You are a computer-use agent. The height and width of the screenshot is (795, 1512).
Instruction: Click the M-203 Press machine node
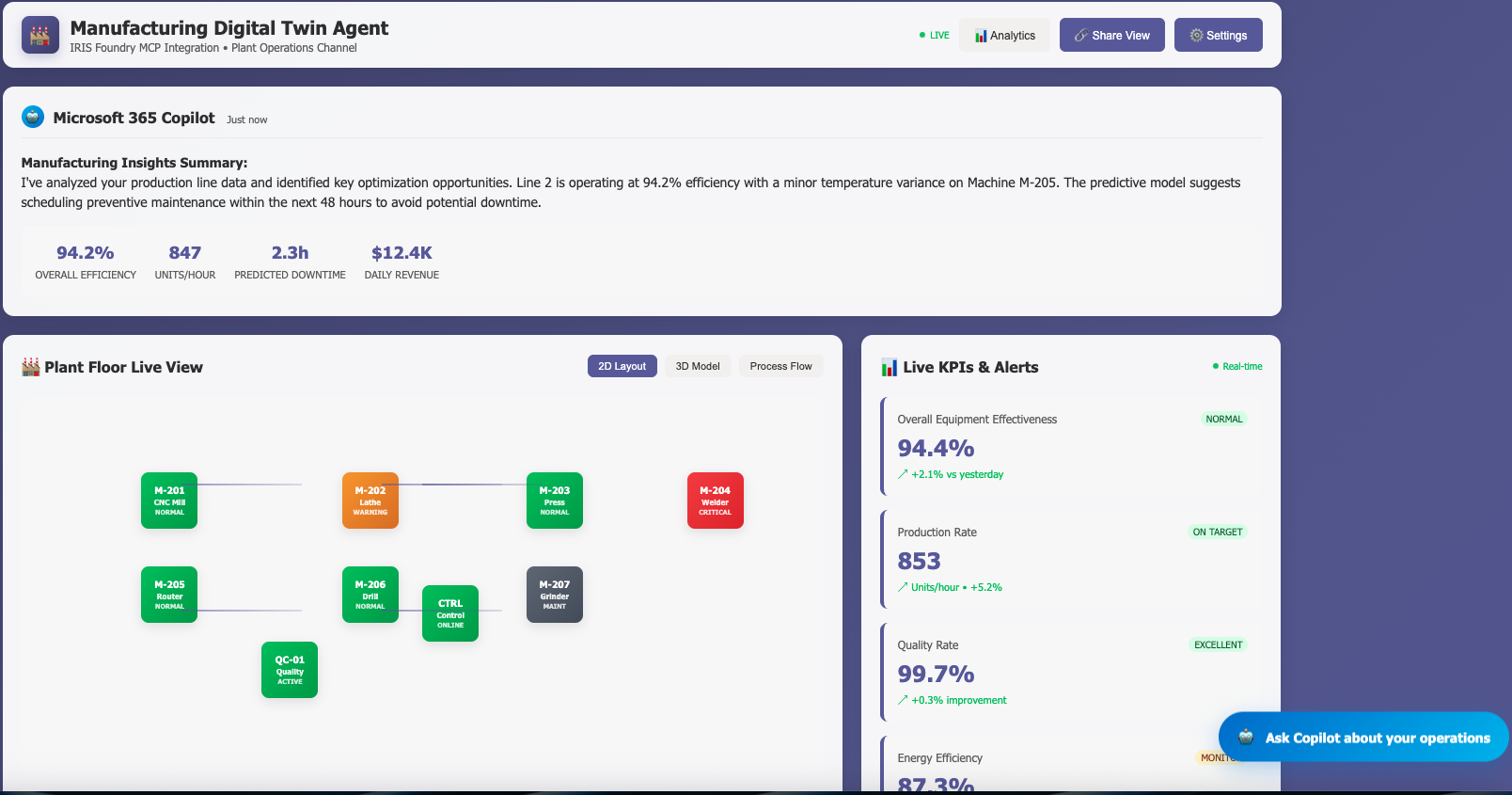[x=554, y=501]
